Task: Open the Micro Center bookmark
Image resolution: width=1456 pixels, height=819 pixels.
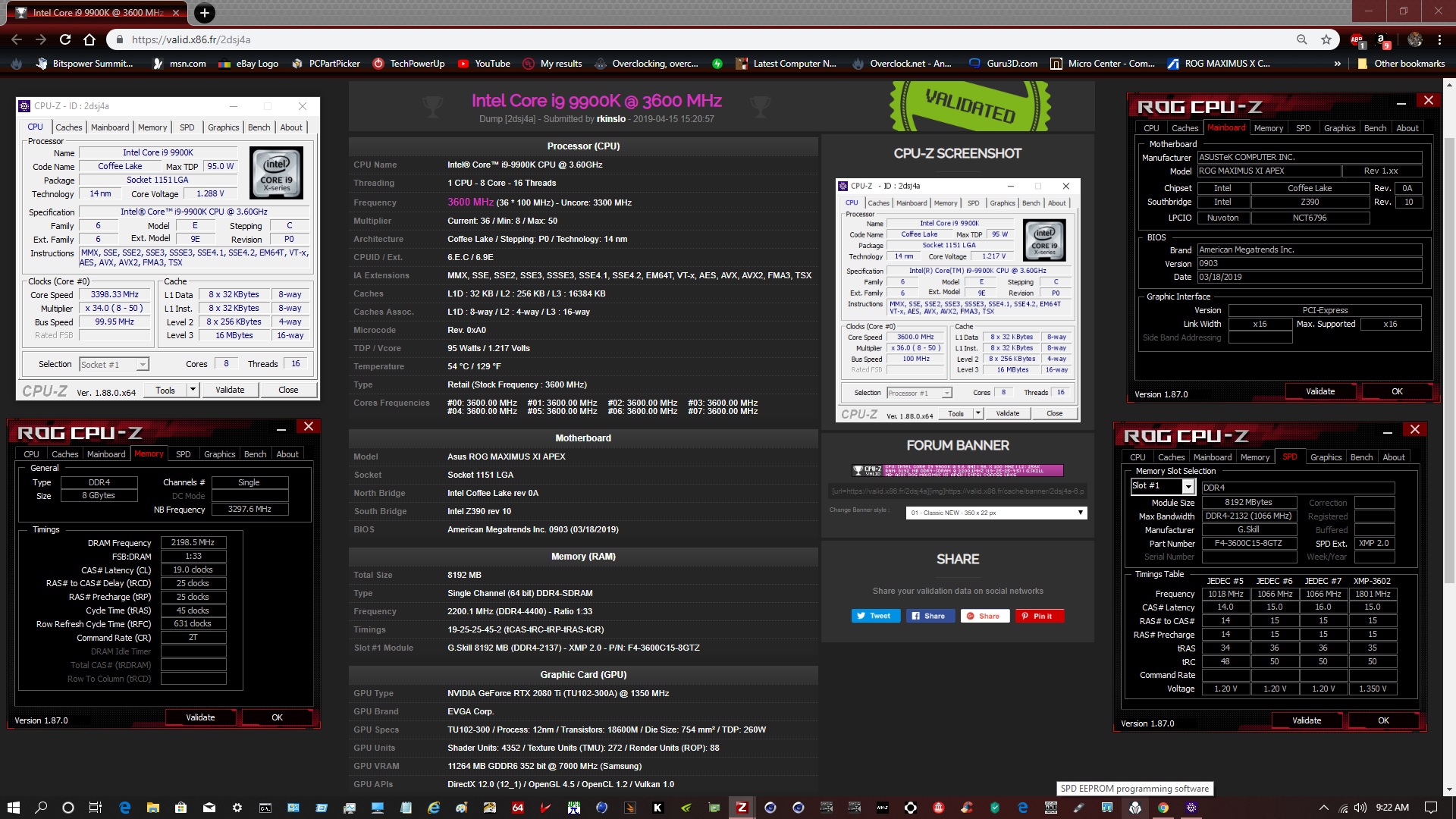Action: [x=1103, y=64]
